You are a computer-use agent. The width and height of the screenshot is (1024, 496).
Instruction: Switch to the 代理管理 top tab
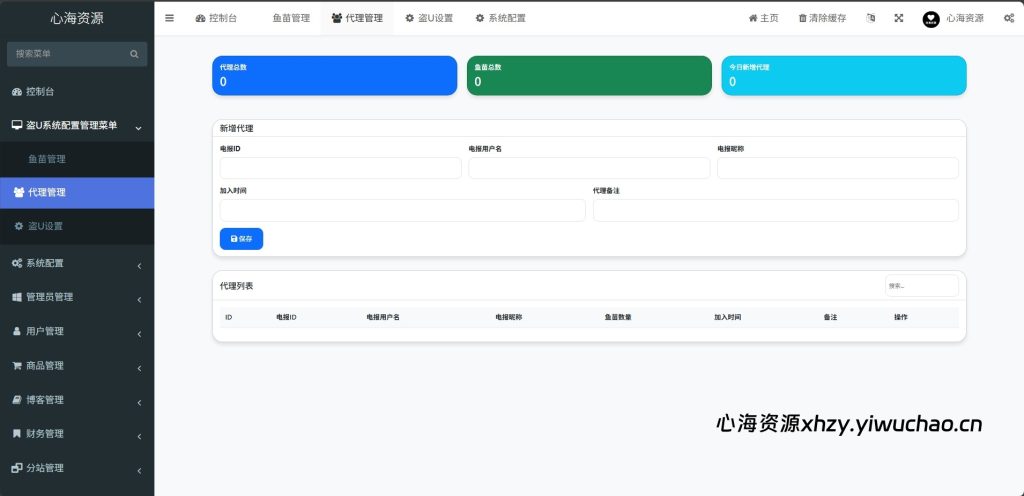[x=357, y=18]
